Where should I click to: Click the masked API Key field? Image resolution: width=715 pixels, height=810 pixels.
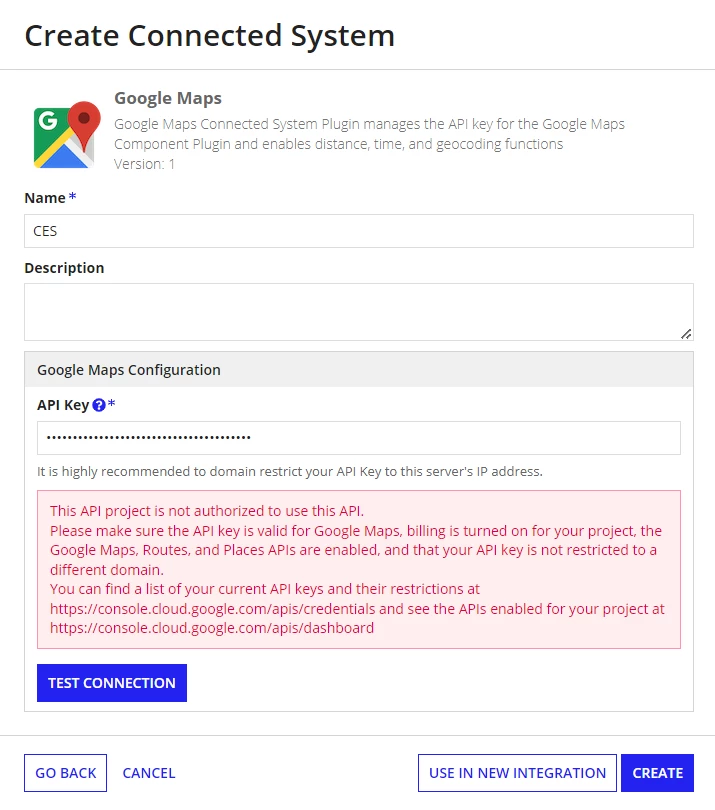coord(359,438)
